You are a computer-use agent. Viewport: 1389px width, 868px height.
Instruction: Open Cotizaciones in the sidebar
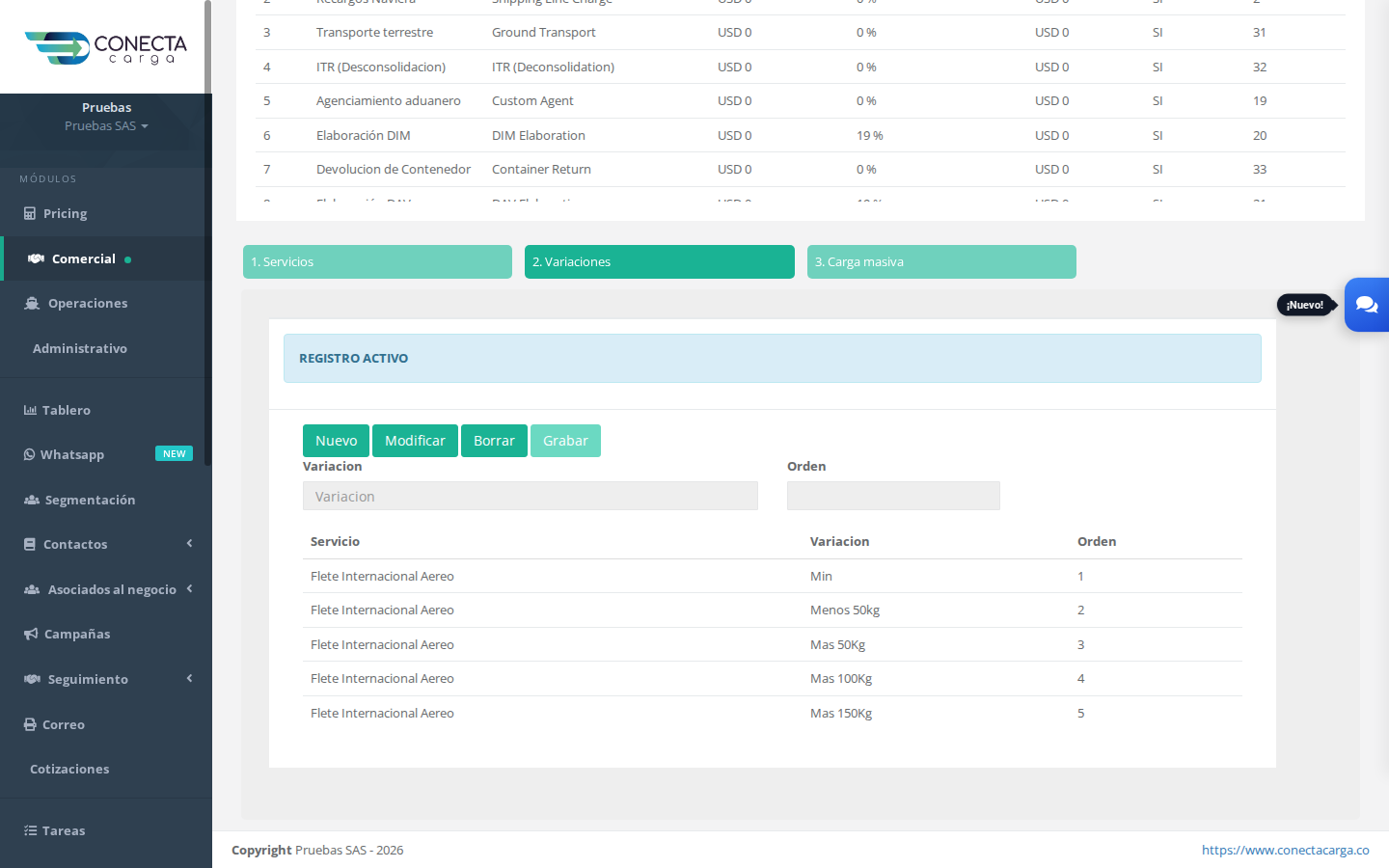[x=69, y=769]
